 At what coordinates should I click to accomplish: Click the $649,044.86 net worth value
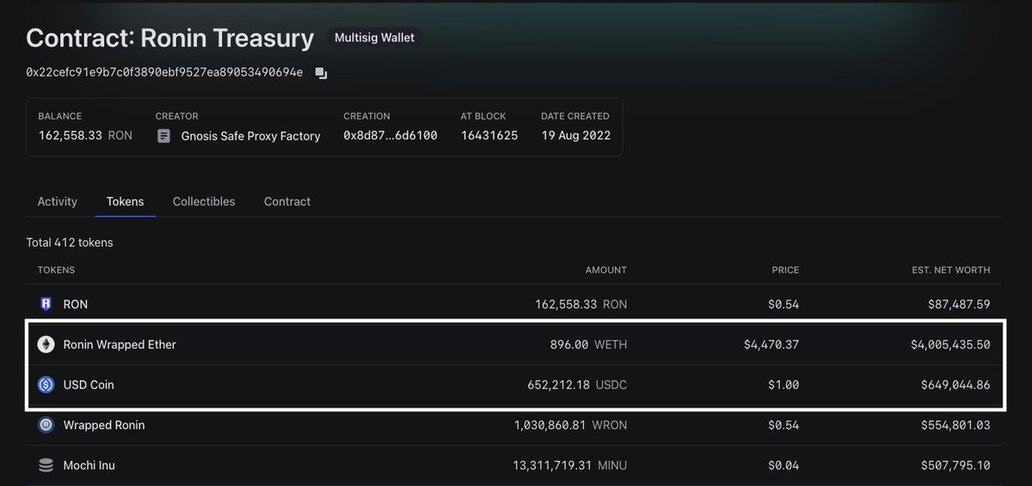point(956,385)
